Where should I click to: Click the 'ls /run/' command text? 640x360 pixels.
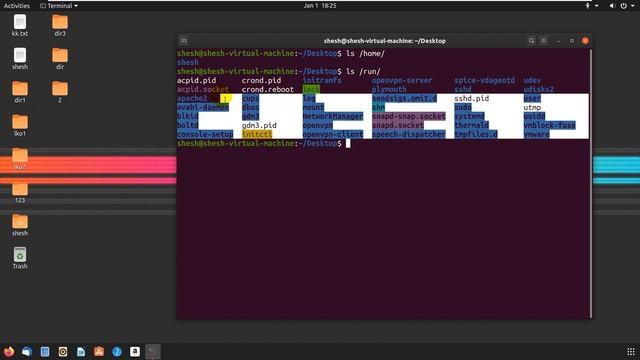[363, 71]
